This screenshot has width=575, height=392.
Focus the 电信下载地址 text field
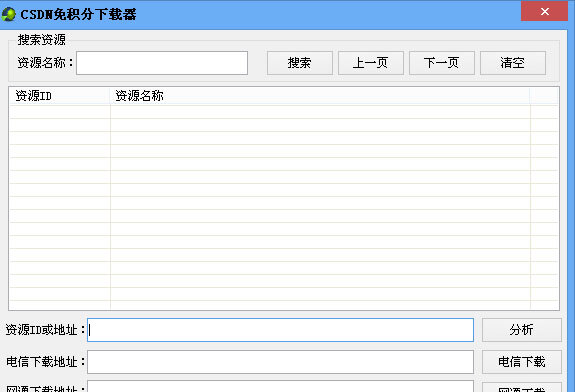pyautogui.click(x=280, y=362)
